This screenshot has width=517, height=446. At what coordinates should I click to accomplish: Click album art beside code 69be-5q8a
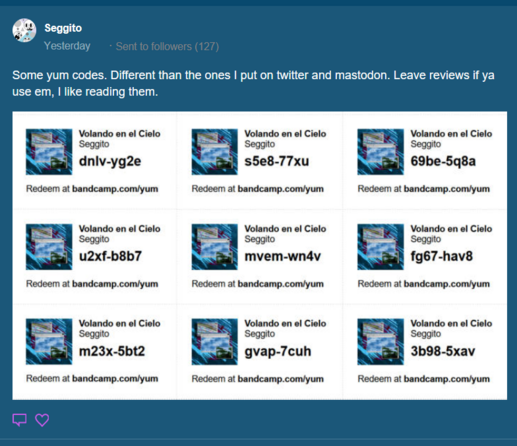tap(380, 152)
